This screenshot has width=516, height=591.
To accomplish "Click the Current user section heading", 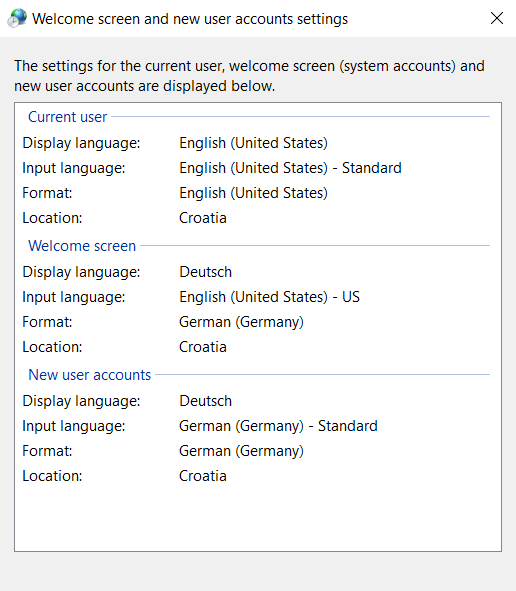I will [x=67, y=117].
